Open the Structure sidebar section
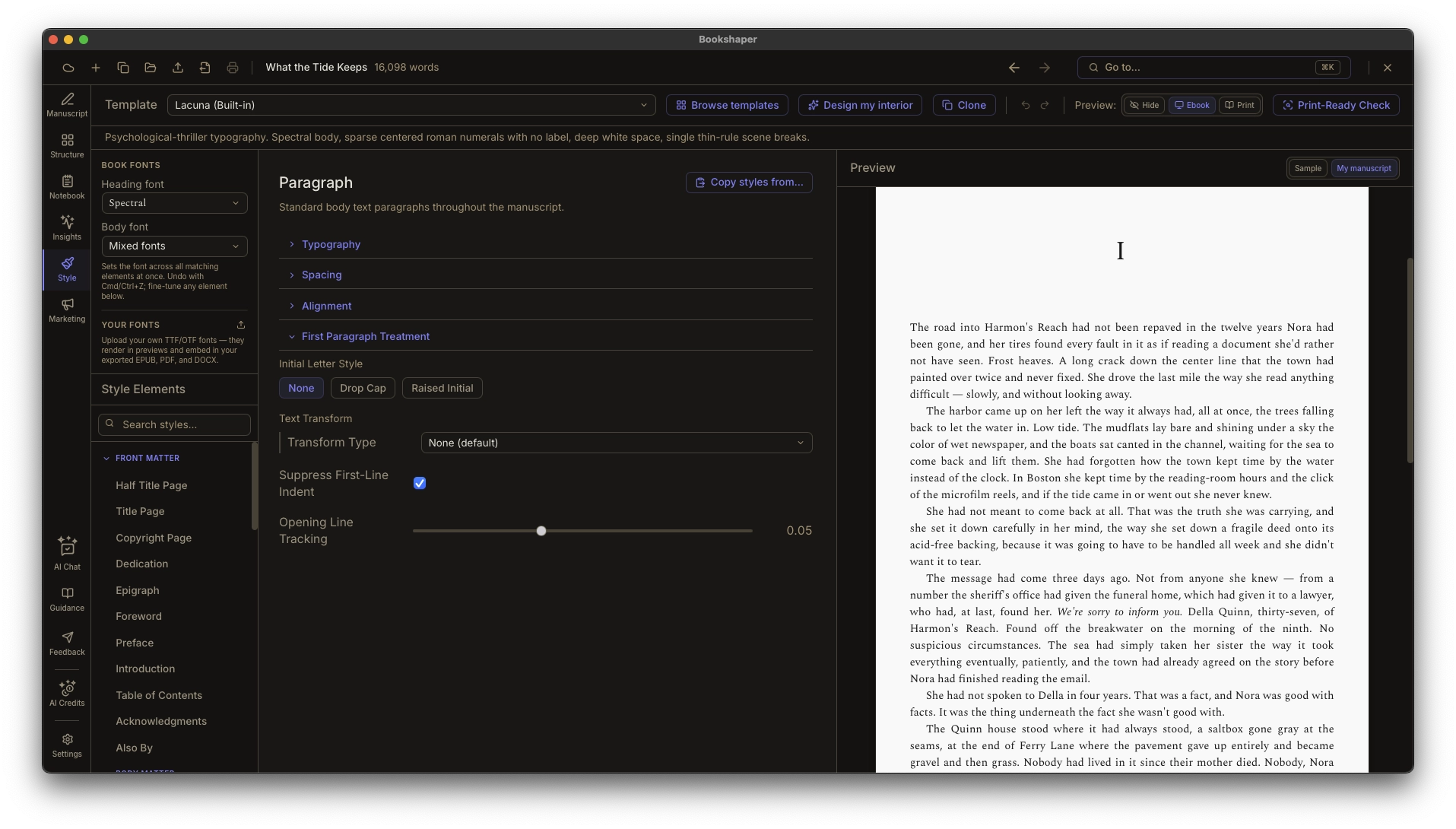This screenshot has width=1456, height=829. pos(67,146)
